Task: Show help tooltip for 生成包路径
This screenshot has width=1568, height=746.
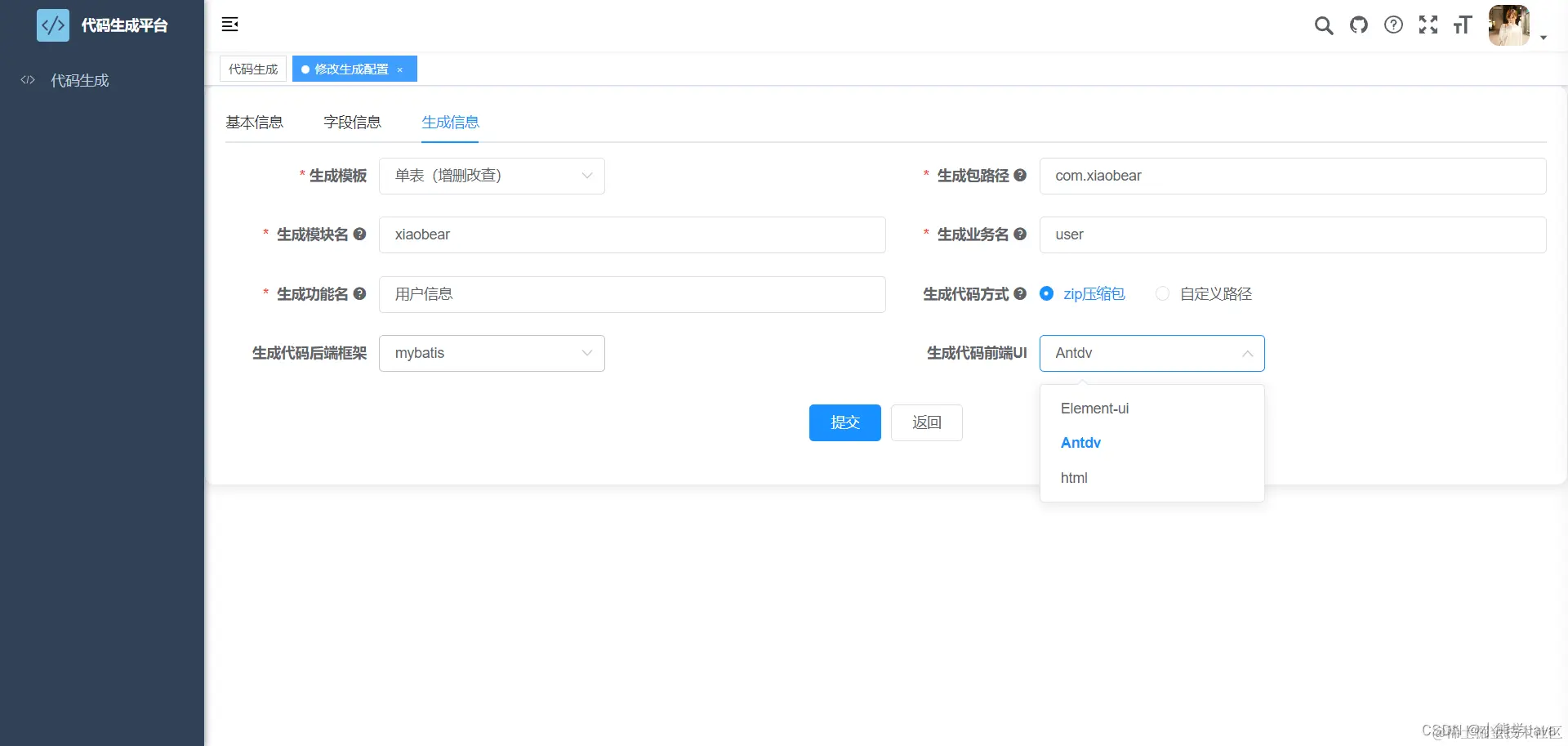Action: (1020, 175)
